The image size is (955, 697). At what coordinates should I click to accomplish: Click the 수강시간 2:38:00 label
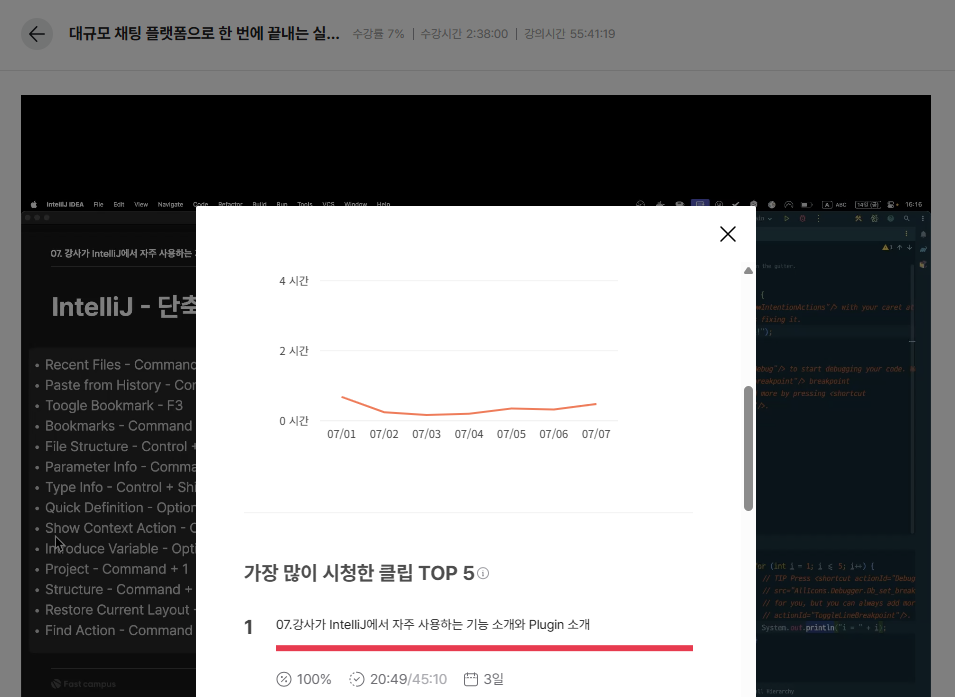click(464, 34)
